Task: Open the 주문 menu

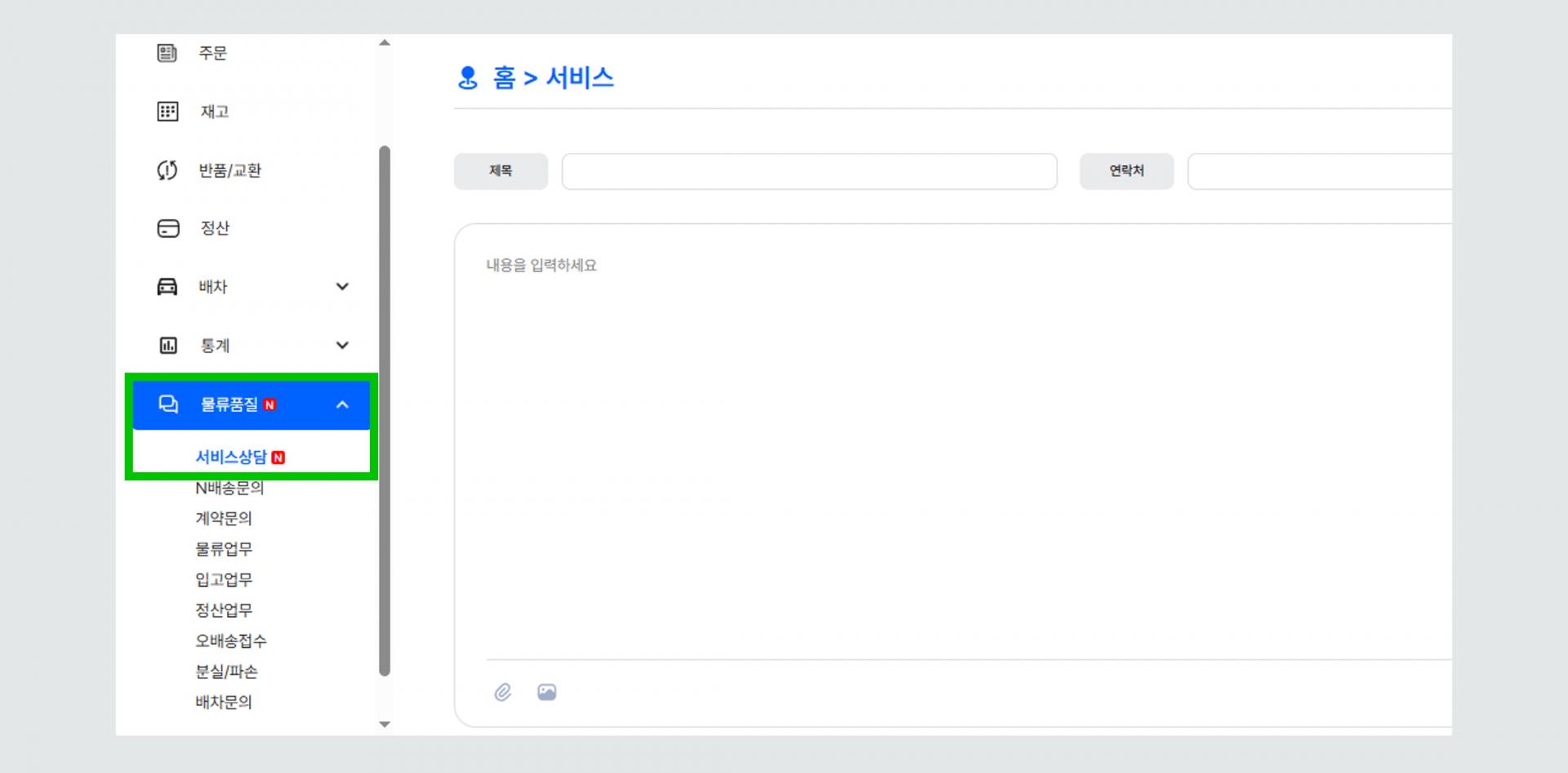Action: click(212, 53)
